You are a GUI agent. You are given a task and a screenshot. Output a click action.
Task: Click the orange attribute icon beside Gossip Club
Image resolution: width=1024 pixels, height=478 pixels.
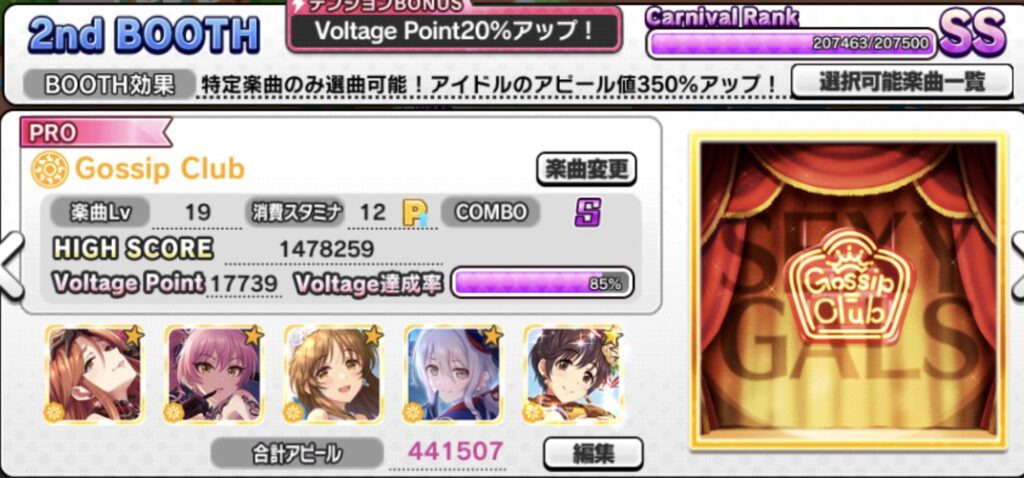point(49,169)
